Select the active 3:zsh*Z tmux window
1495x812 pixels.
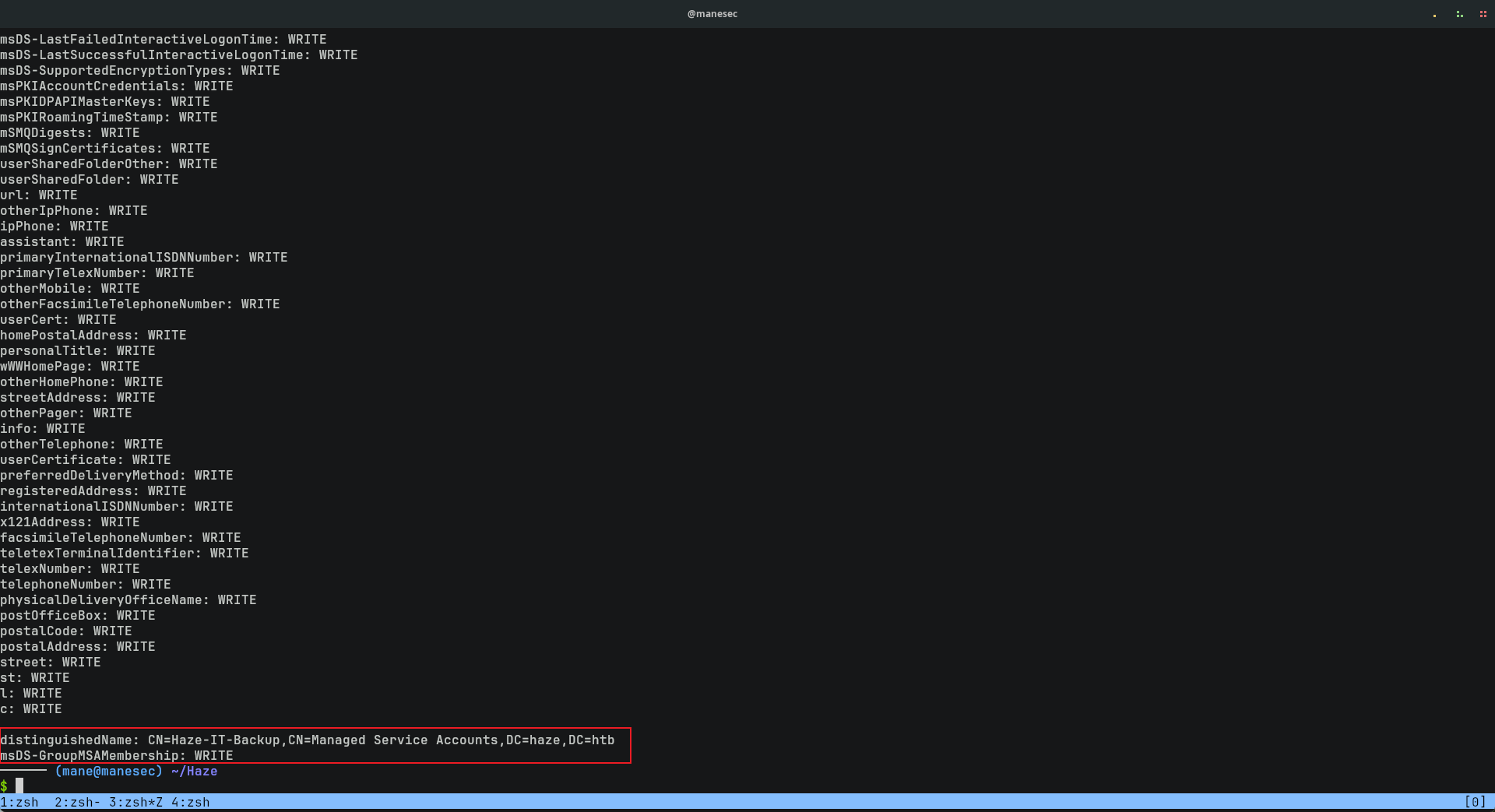[x=135, y=802]
